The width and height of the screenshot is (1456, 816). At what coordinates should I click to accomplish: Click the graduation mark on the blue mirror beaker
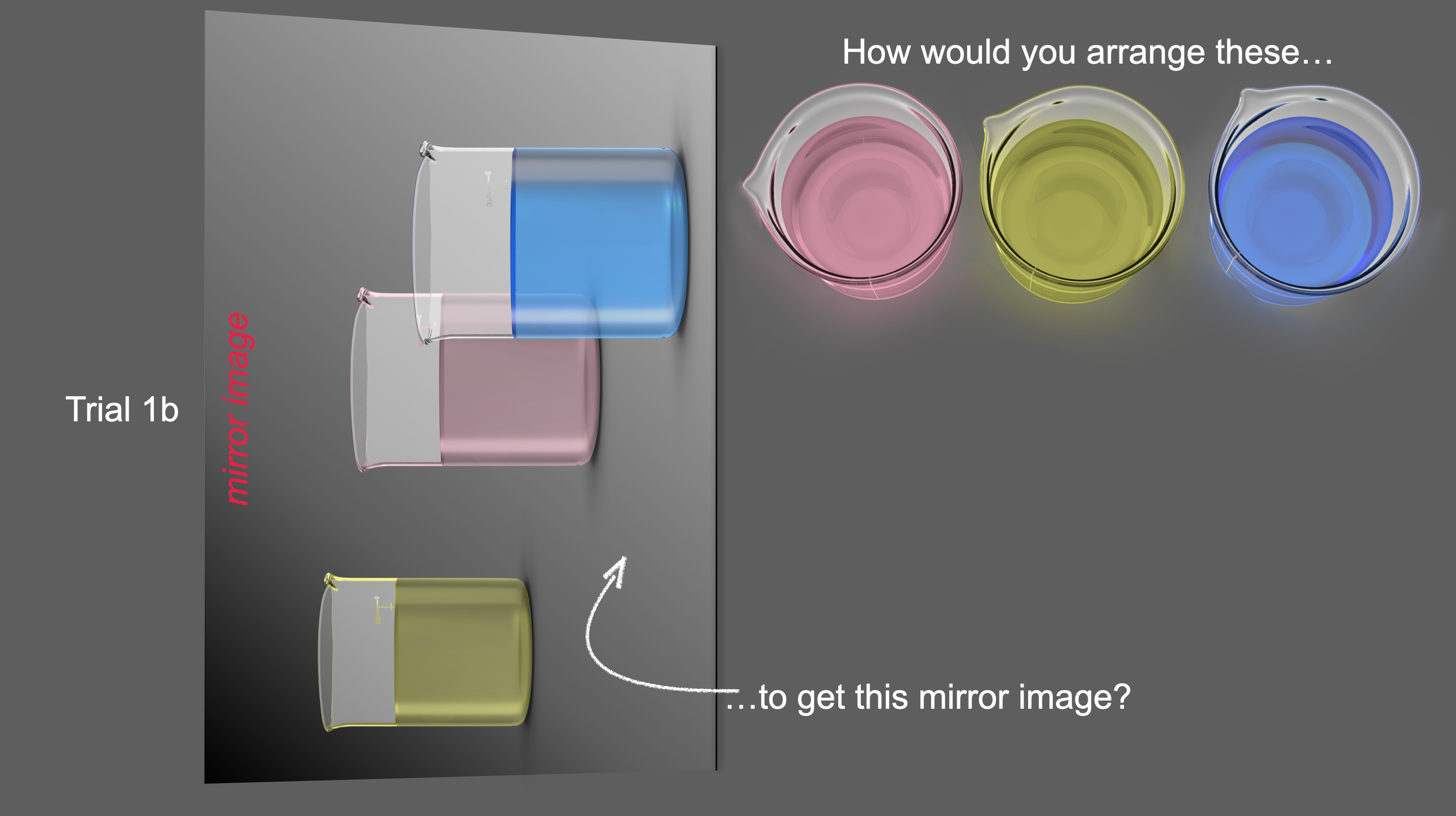click(x=490, y=188)
